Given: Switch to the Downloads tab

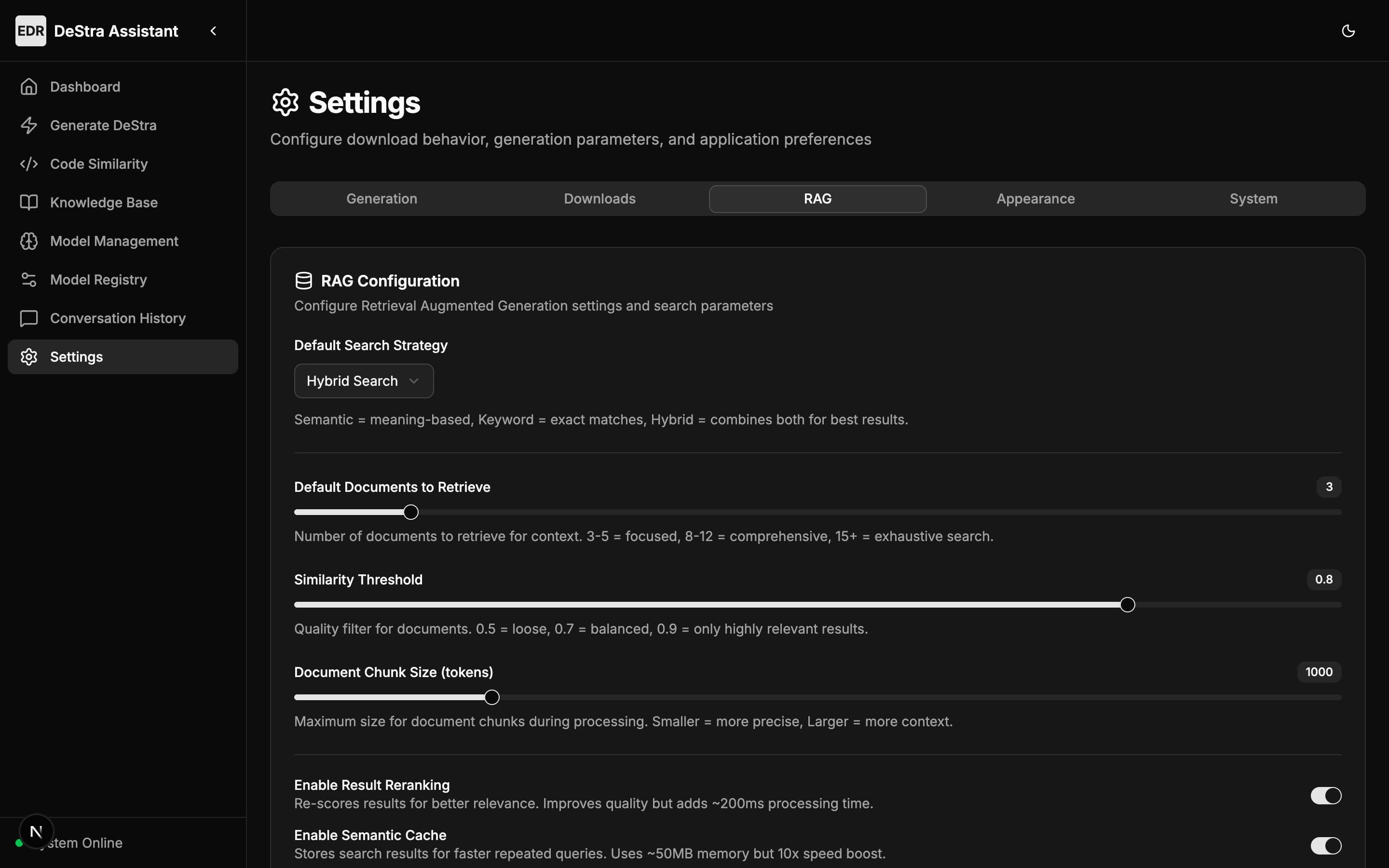Looking at the screenshot, I should coord(600,199).
